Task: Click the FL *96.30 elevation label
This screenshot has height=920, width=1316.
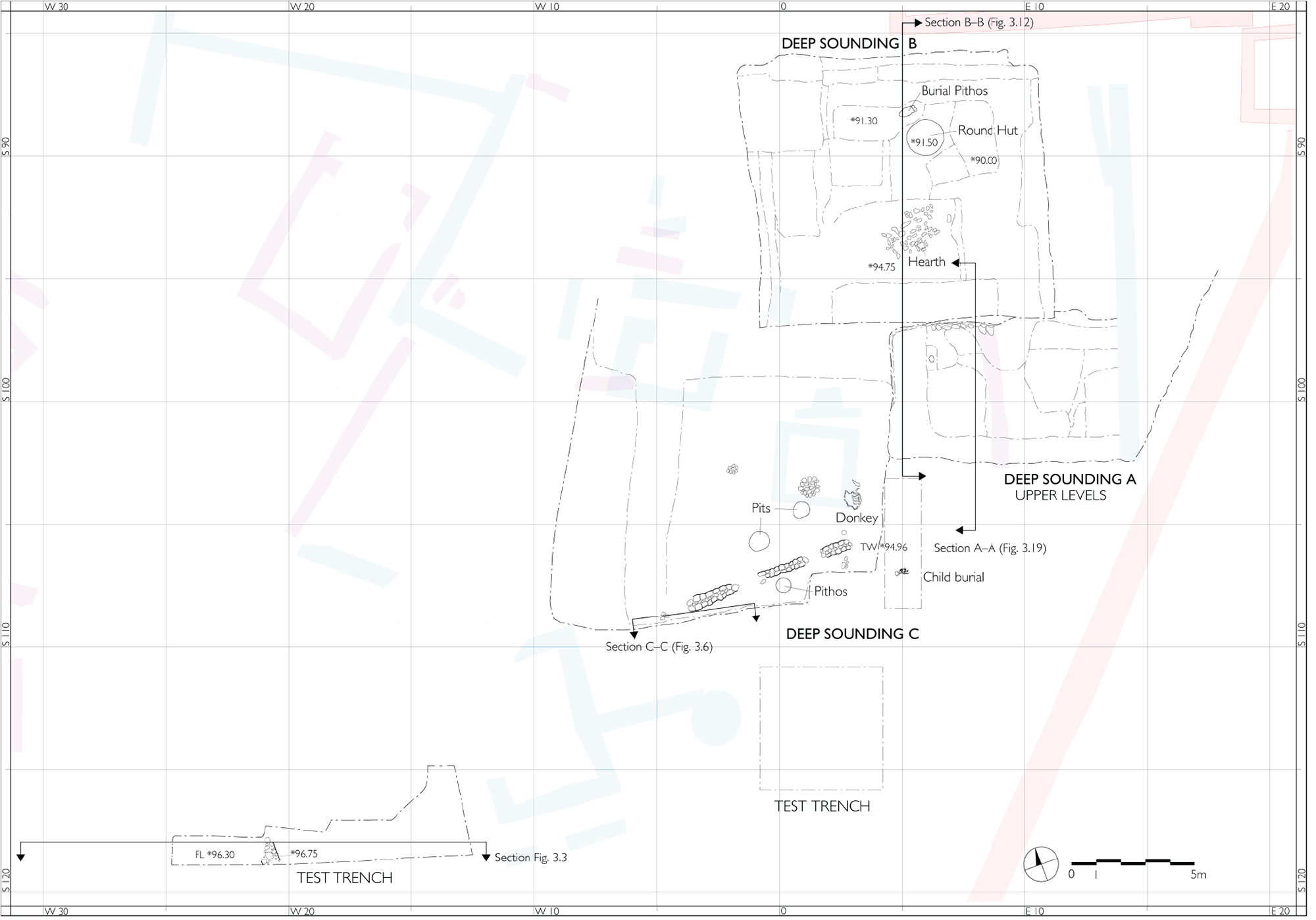Action: pos(215,855)
